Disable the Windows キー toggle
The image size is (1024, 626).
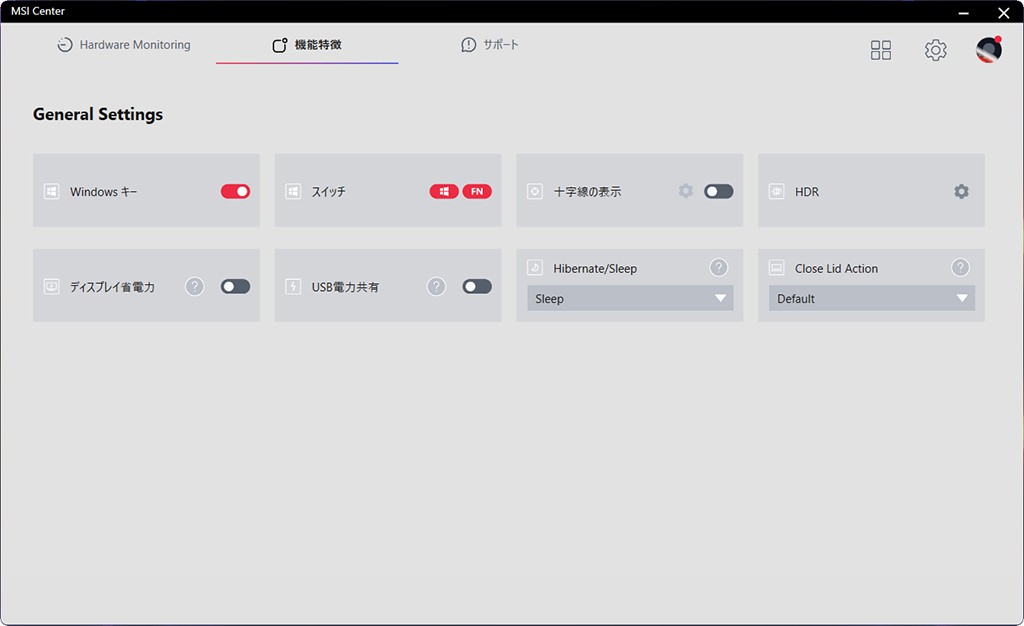pyautogui.click(x=235, y=191)
